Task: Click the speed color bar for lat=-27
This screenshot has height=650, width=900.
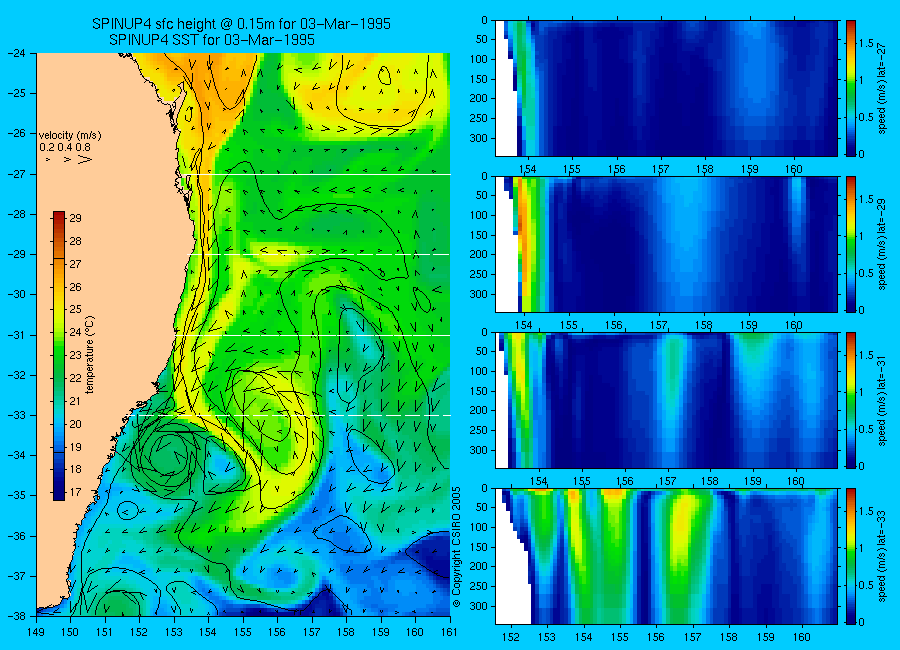Action: pyautogui.click(x=851, y=88)
